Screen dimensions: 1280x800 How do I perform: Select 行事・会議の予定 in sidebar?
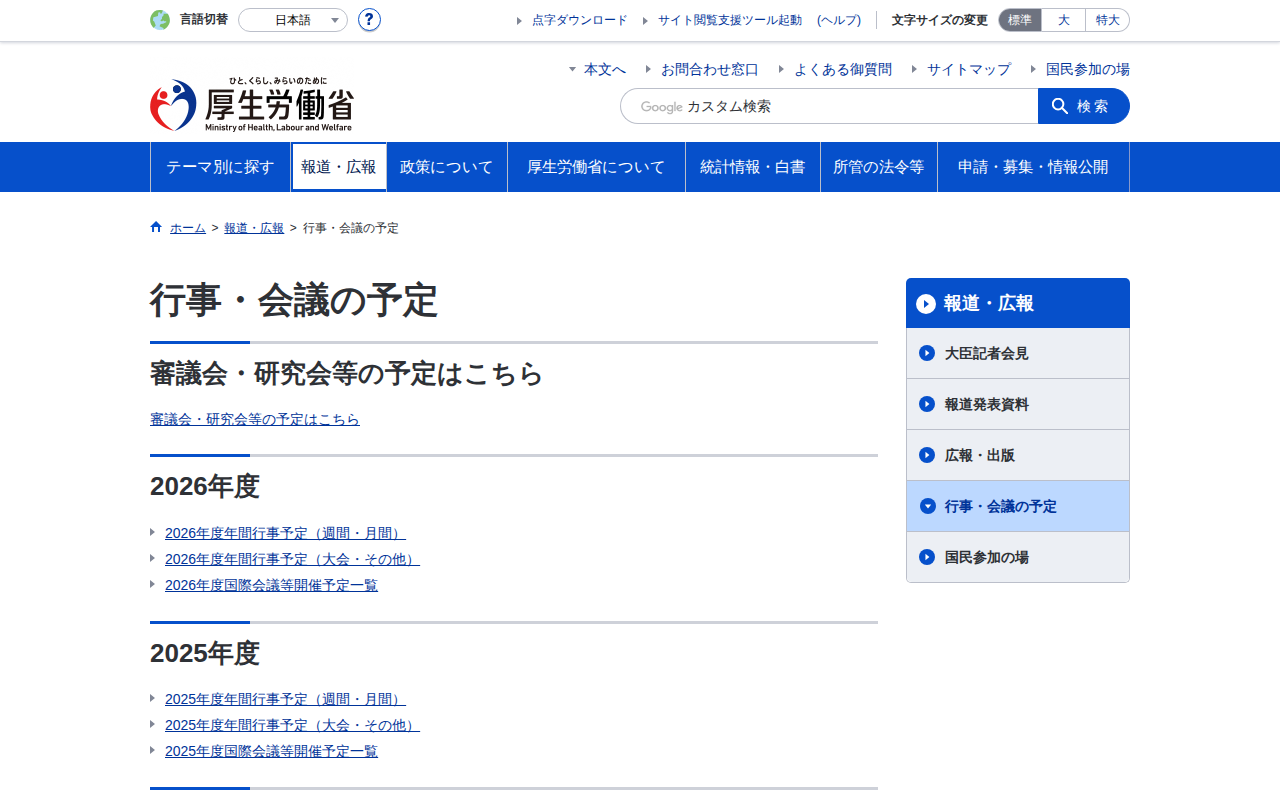pos(1018,506)
